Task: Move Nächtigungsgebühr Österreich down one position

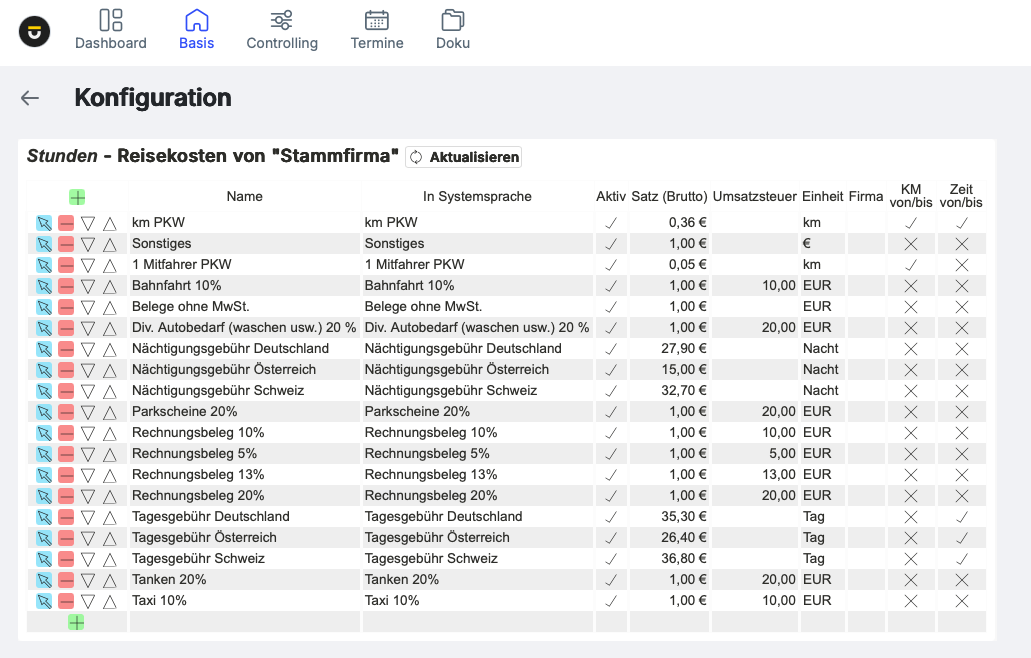Action: [88, 370]
